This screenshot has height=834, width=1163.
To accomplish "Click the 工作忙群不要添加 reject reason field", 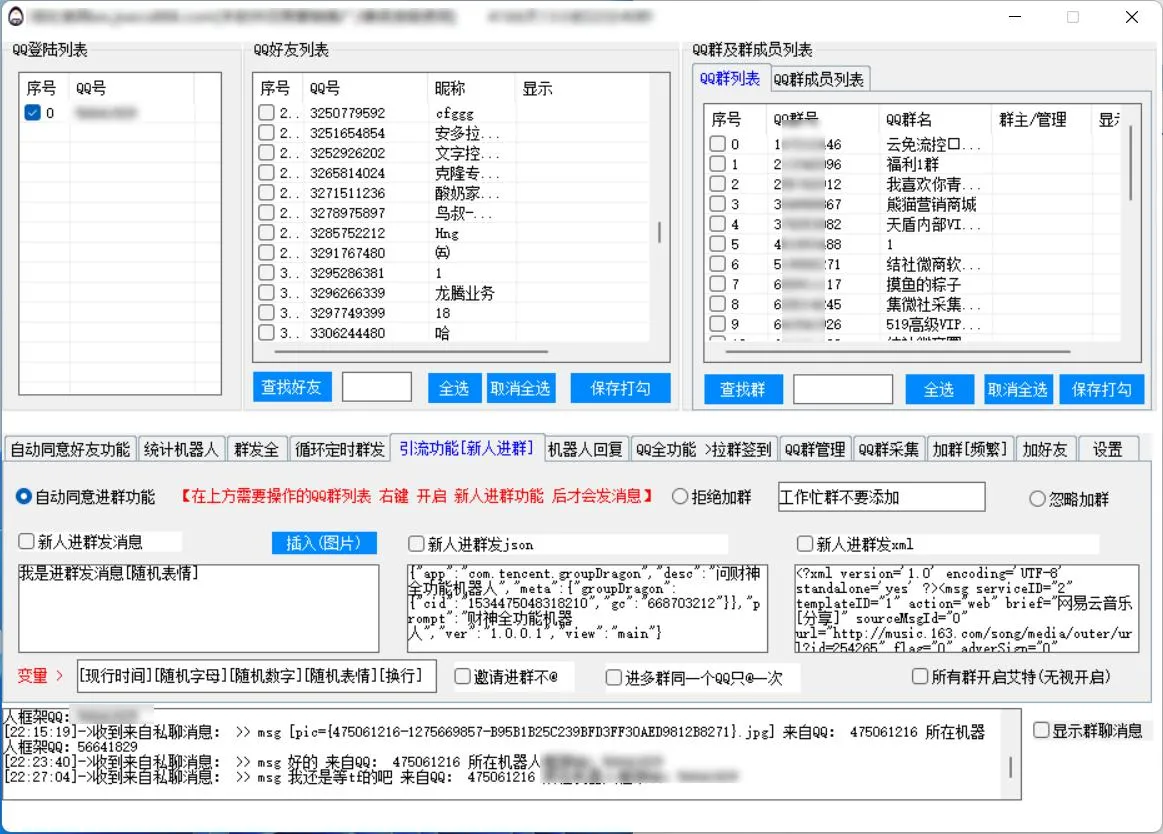I will click(881, 497).
